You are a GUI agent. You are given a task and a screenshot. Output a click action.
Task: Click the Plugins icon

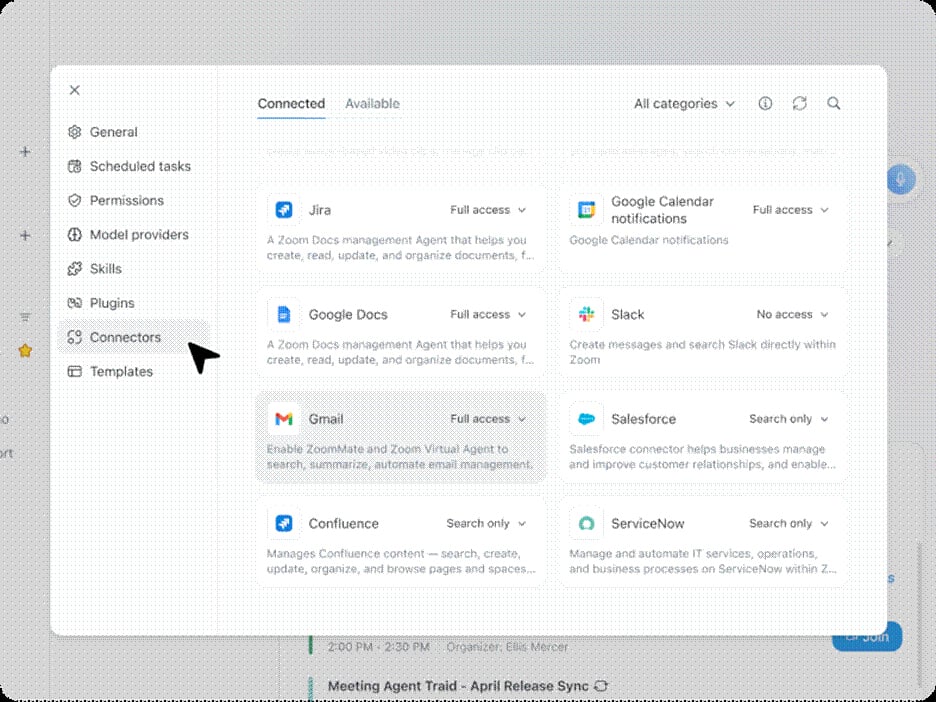click(x=75, y=303)
